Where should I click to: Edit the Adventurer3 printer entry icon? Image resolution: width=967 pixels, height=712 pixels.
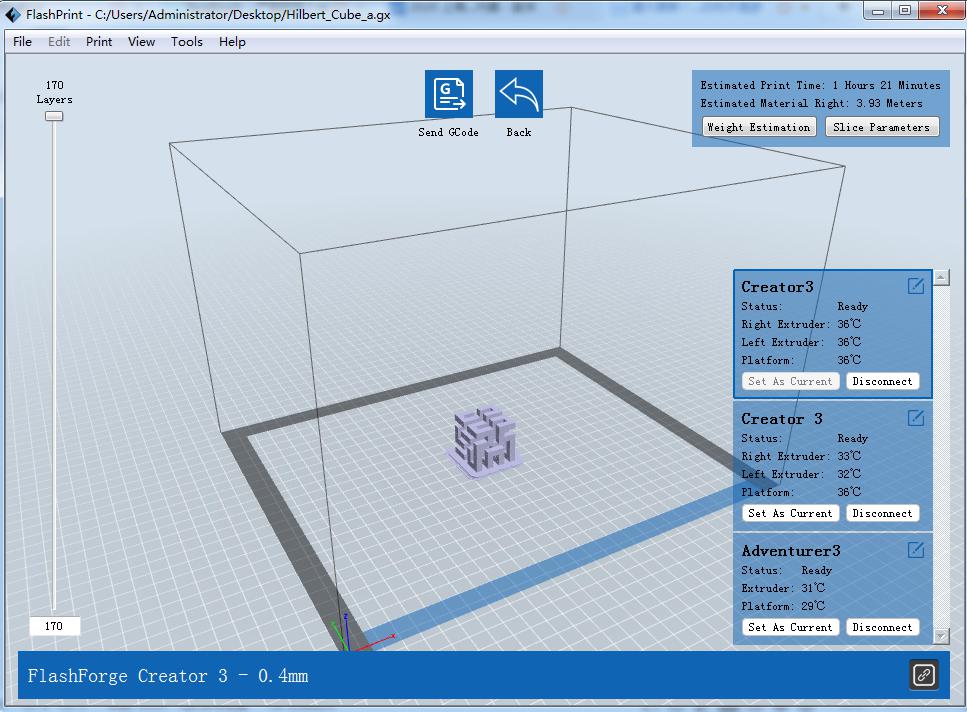pyautogui.click(x=916, y=550)
